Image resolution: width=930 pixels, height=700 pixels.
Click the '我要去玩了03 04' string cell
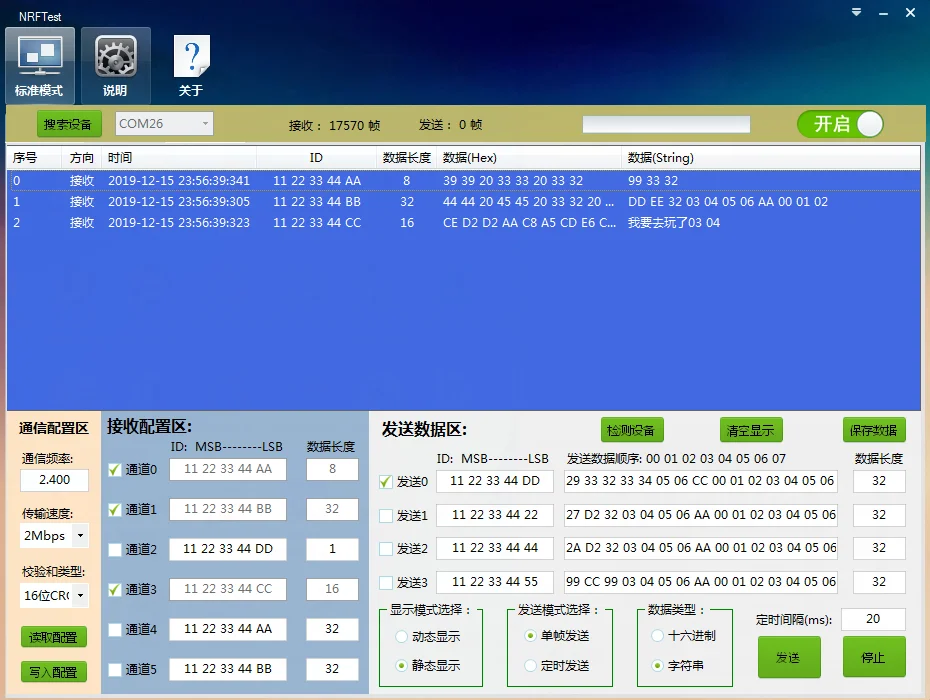coord(674,223)
